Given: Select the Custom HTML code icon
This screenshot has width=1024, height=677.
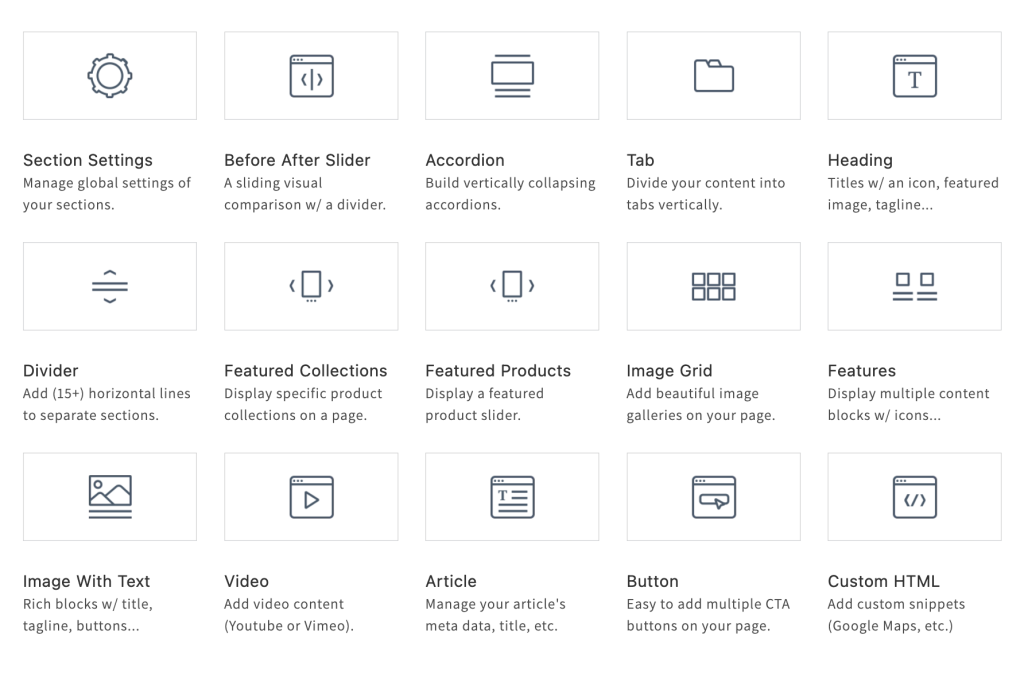Looking at the screenshot, I should pyautogui.click(x=914, y=497).
